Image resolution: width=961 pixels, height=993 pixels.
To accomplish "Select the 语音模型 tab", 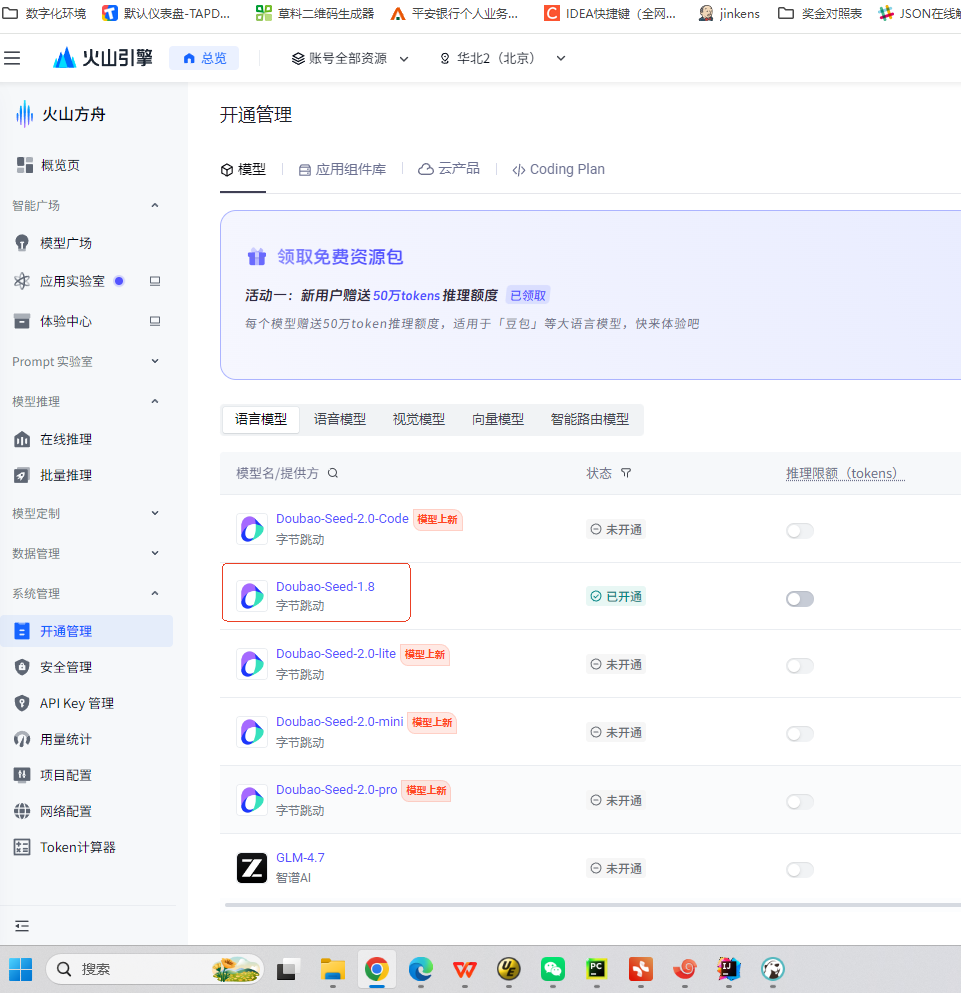I will [x=340, y=419].
